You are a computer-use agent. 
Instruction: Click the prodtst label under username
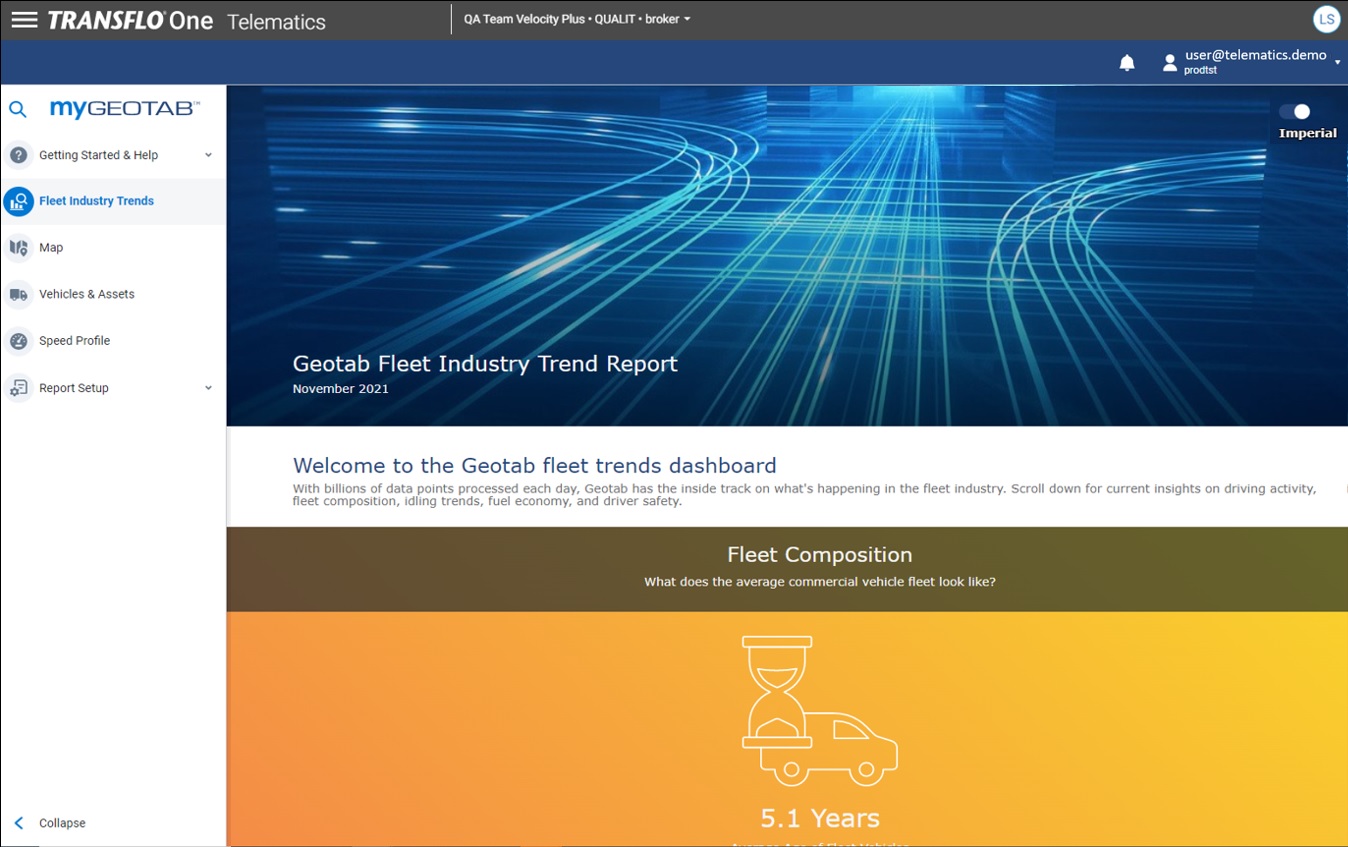[1200, 71]
